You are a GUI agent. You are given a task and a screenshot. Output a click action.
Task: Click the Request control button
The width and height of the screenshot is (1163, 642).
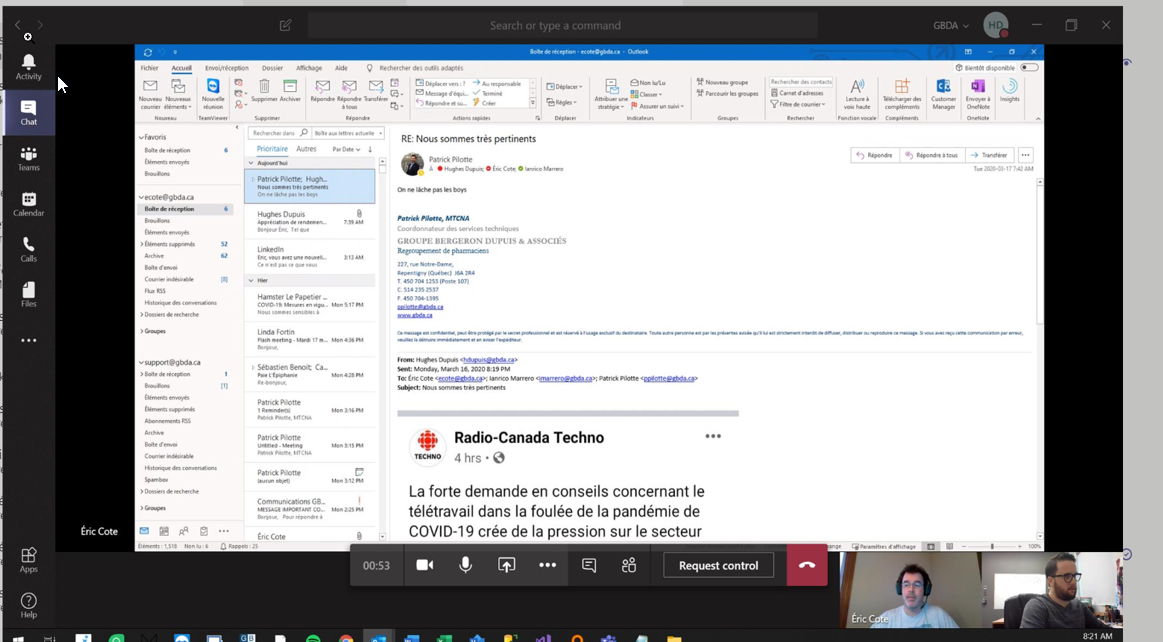[718, 565]
